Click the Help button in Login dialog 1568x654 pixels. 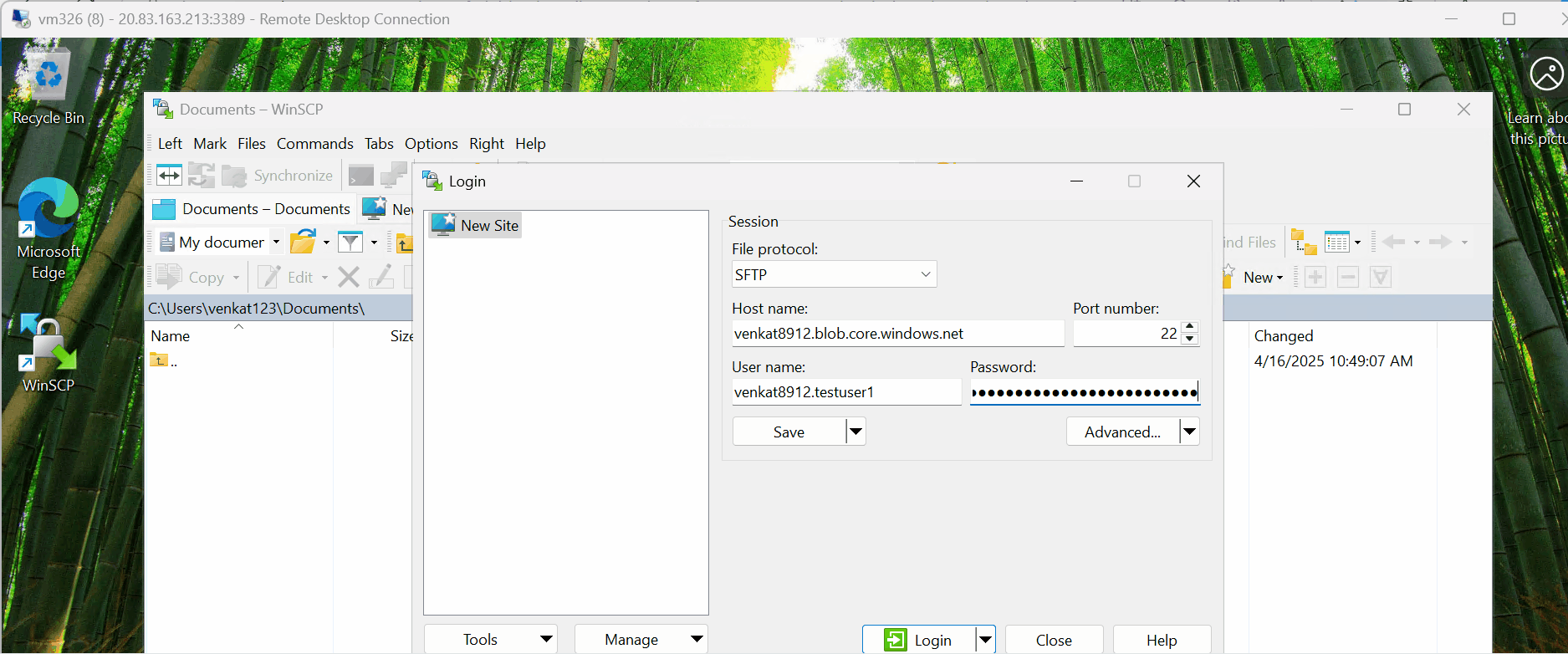[1162, 640]
